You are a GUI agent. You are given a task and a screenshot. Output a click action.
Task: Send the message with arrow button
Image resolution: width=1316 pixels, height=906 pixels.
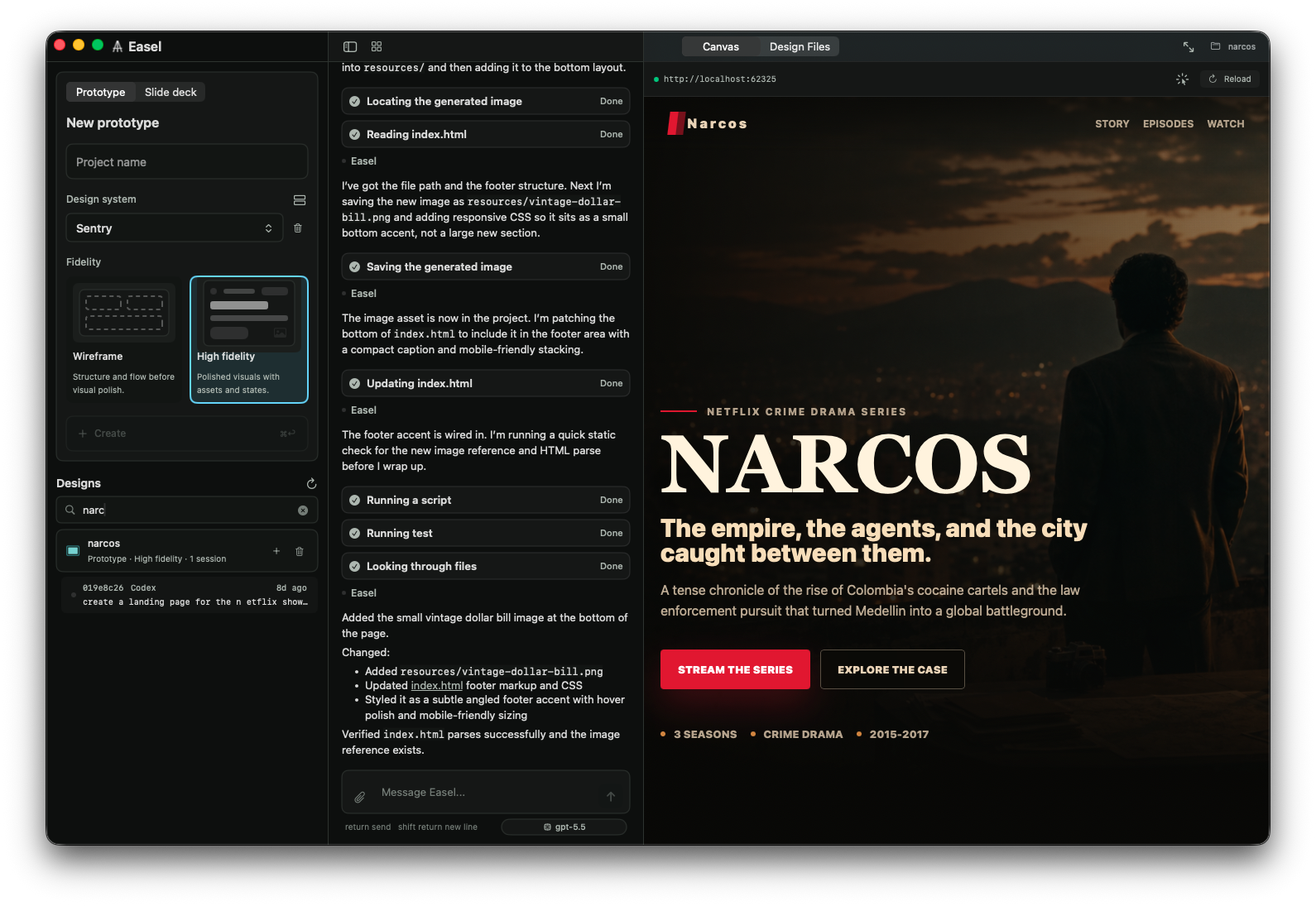[611, 797]
